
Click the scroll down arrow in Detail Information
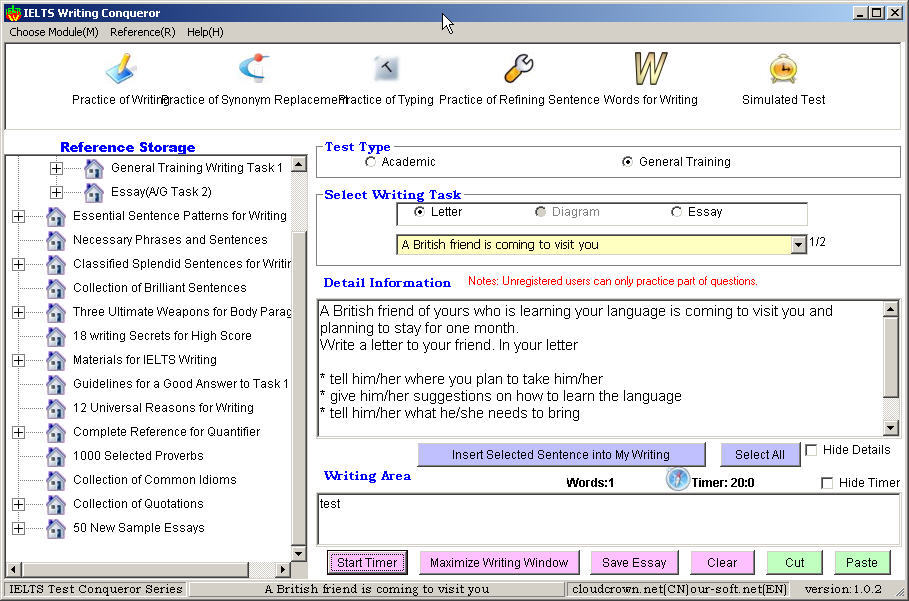pyautogui.click(x=890, y=428)
